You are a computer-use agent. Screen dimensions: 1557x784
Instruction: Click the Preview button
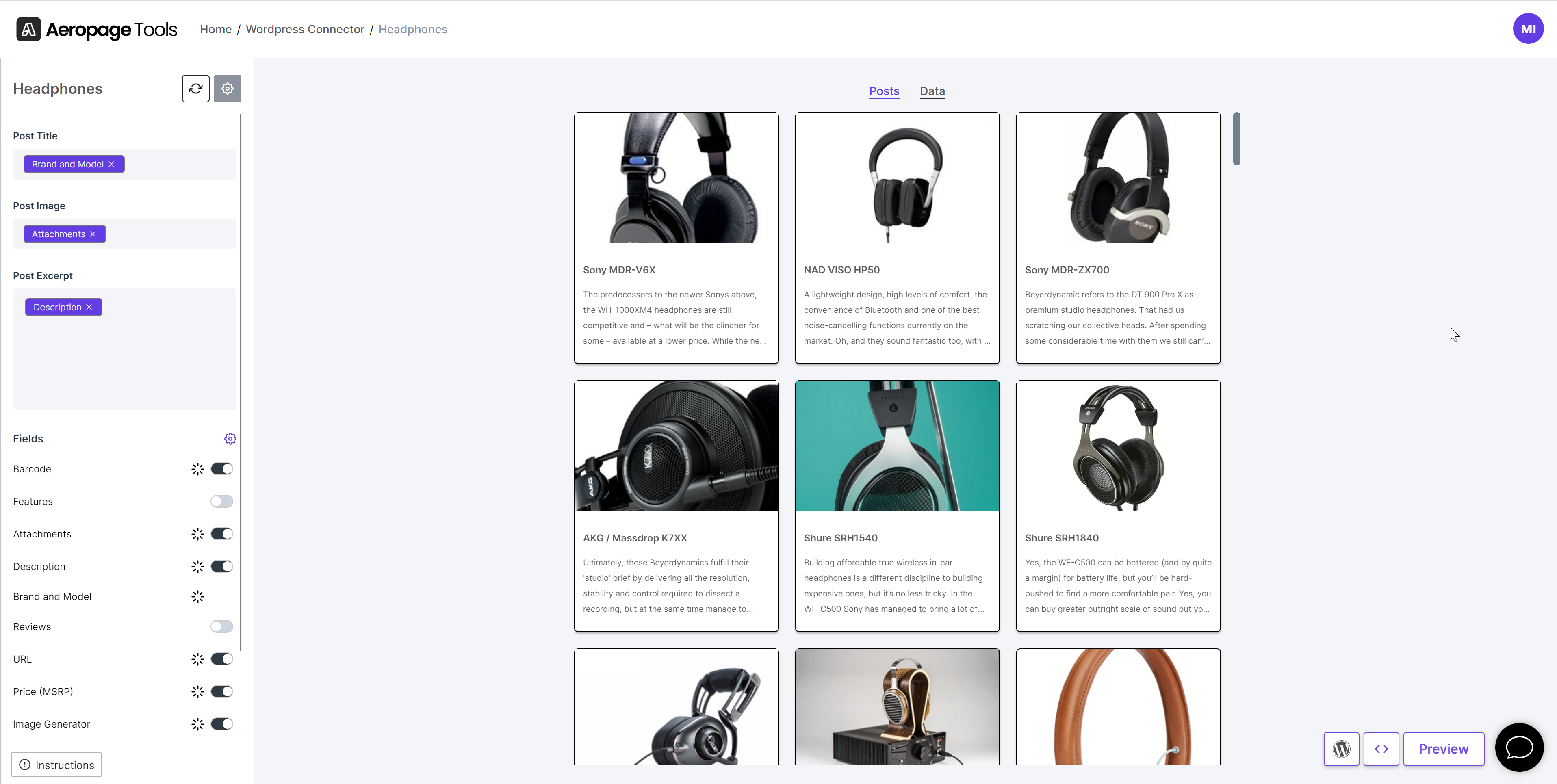[1443, 749]
